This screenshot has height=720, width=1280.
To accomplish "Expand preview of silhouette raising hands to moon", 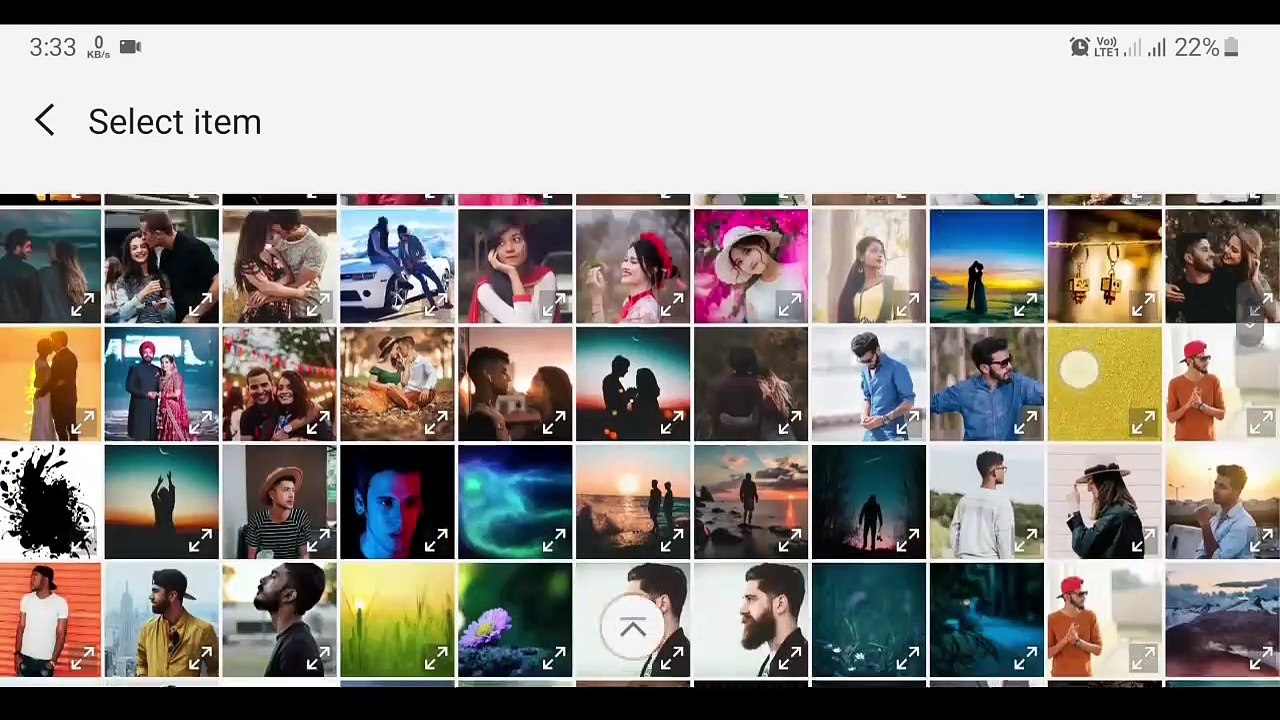I will pyautogui.click(x=201, y=541).
